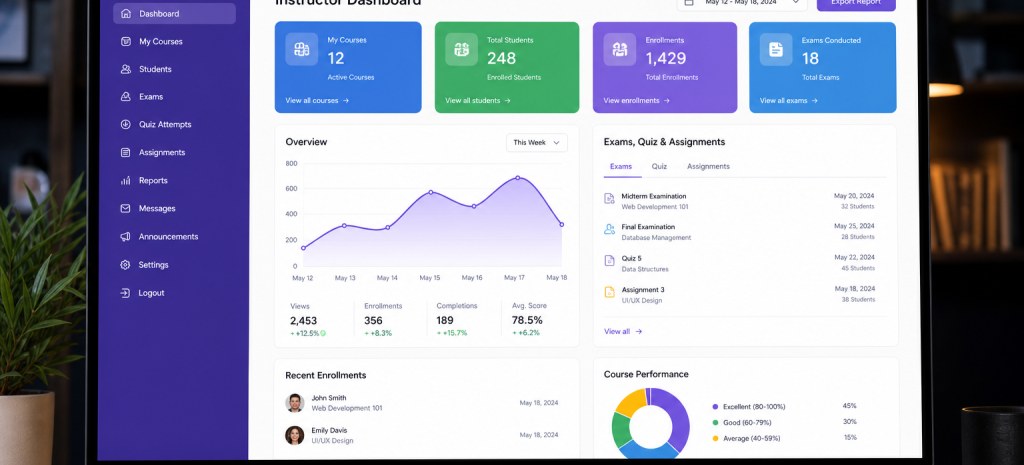This screenshot has height=465, width=1024.
Task: Switch to the Quiz tab
Action: (x=659, y=167)
